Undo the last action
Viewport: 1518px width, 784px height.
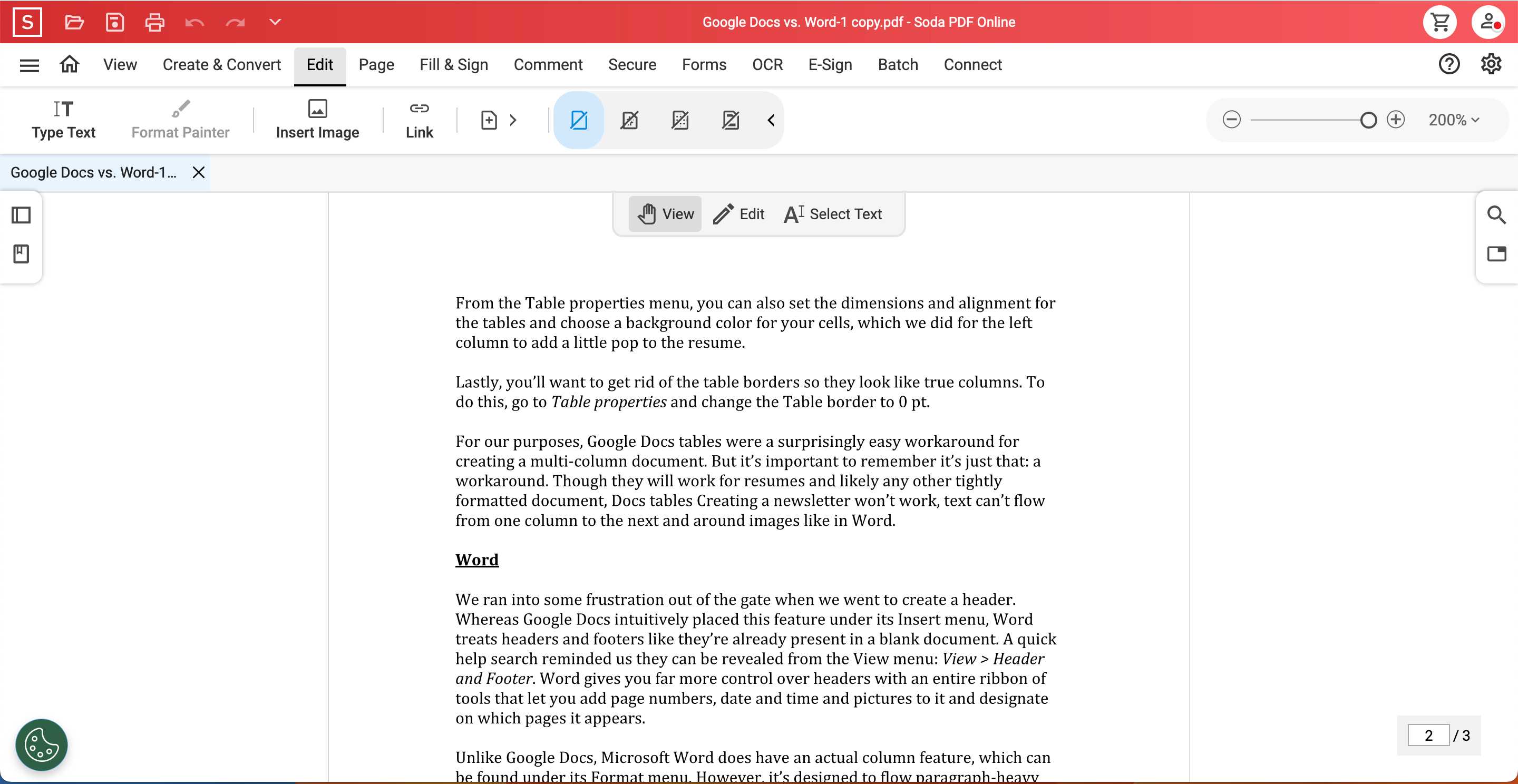pyautogui.click(x=194, y=22)
